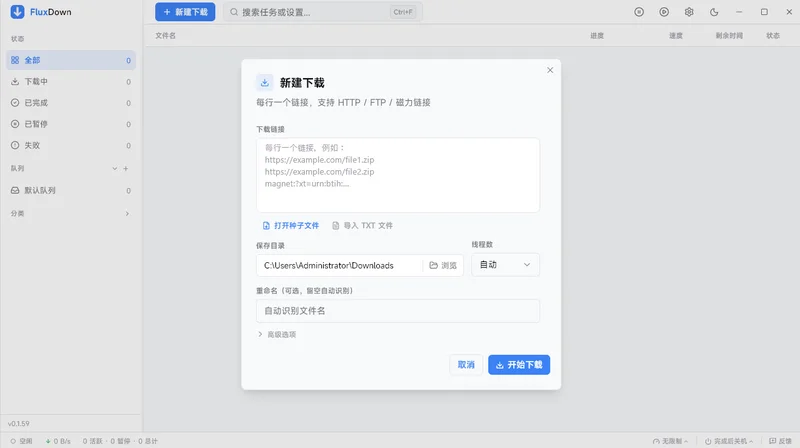The image size is (800, 448).
Task: Focus the 搜索任务或设置 search box
Action: pos(322,12)
